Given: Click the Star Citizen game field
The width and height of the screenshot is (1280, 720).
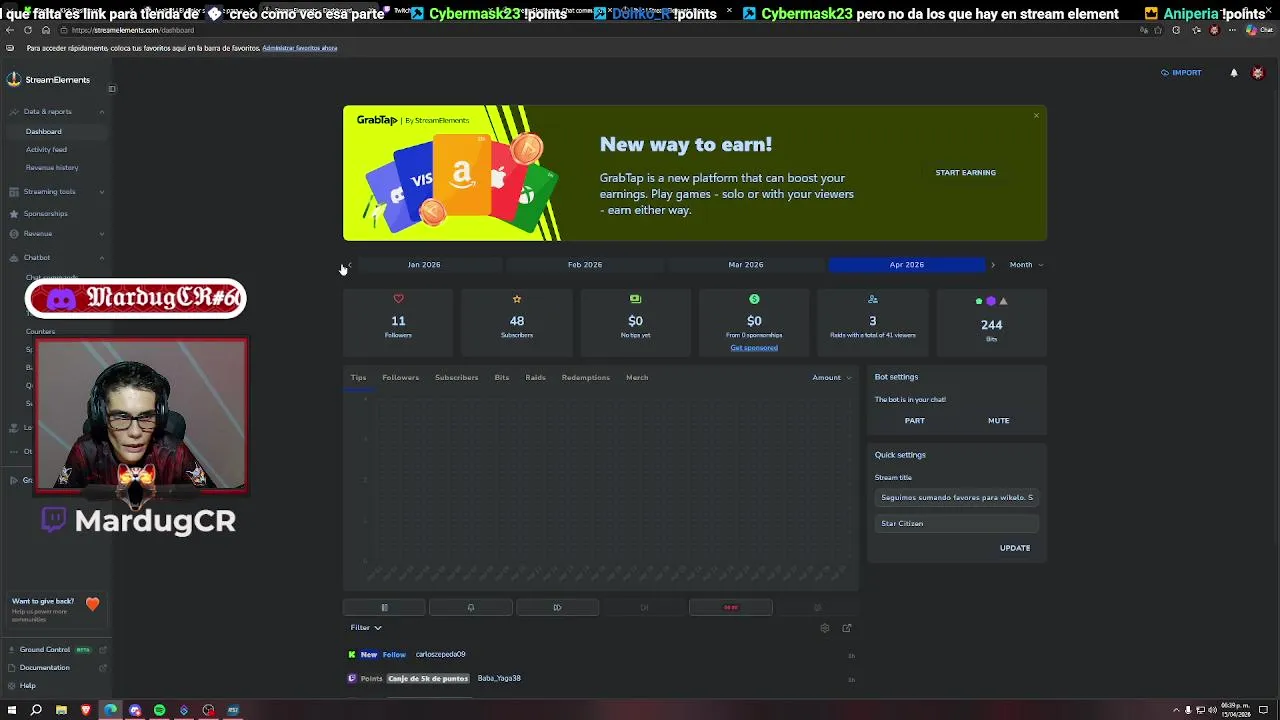Looking at the screenshot, I should click(x=957, y=524).
